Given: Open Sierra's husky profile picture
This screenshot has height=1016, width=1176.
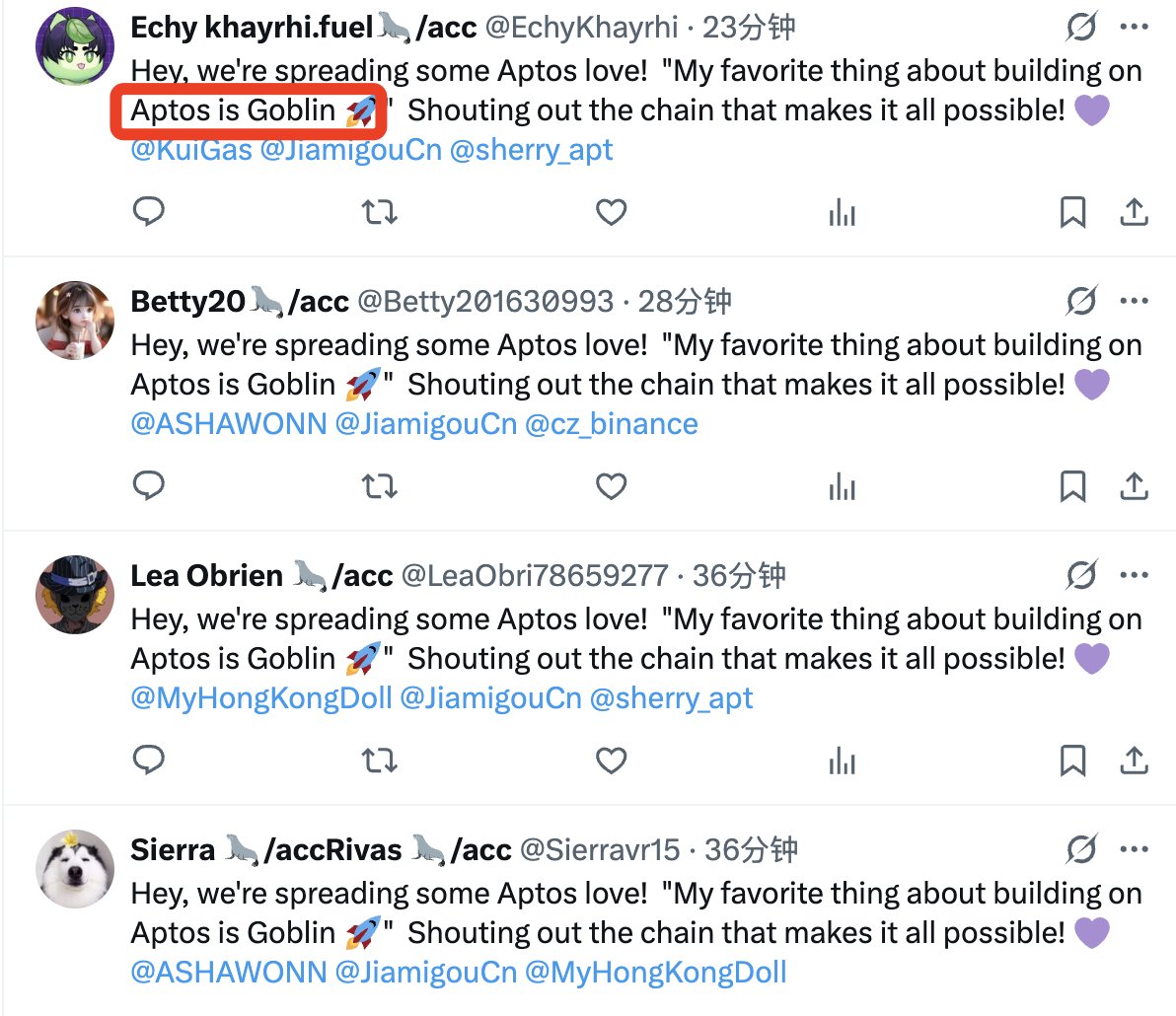Looking at the screenshot, I should click(75, 868).
